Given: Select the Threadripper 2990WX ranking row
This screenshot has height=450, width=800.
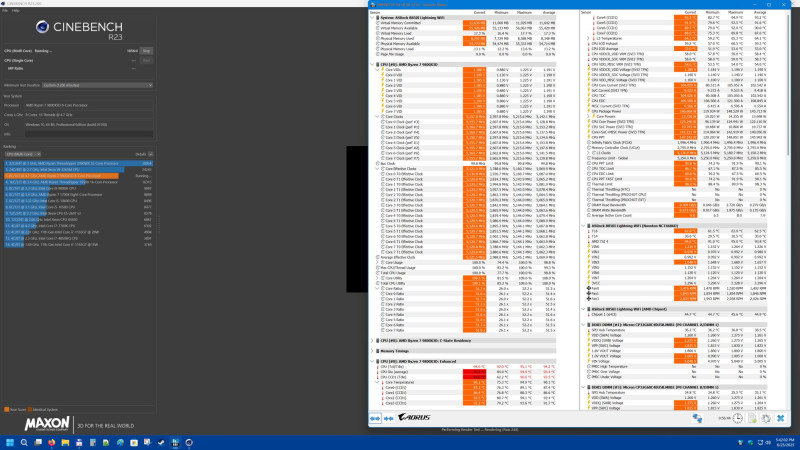Looking at the screenshot, I should click(79, 163).
